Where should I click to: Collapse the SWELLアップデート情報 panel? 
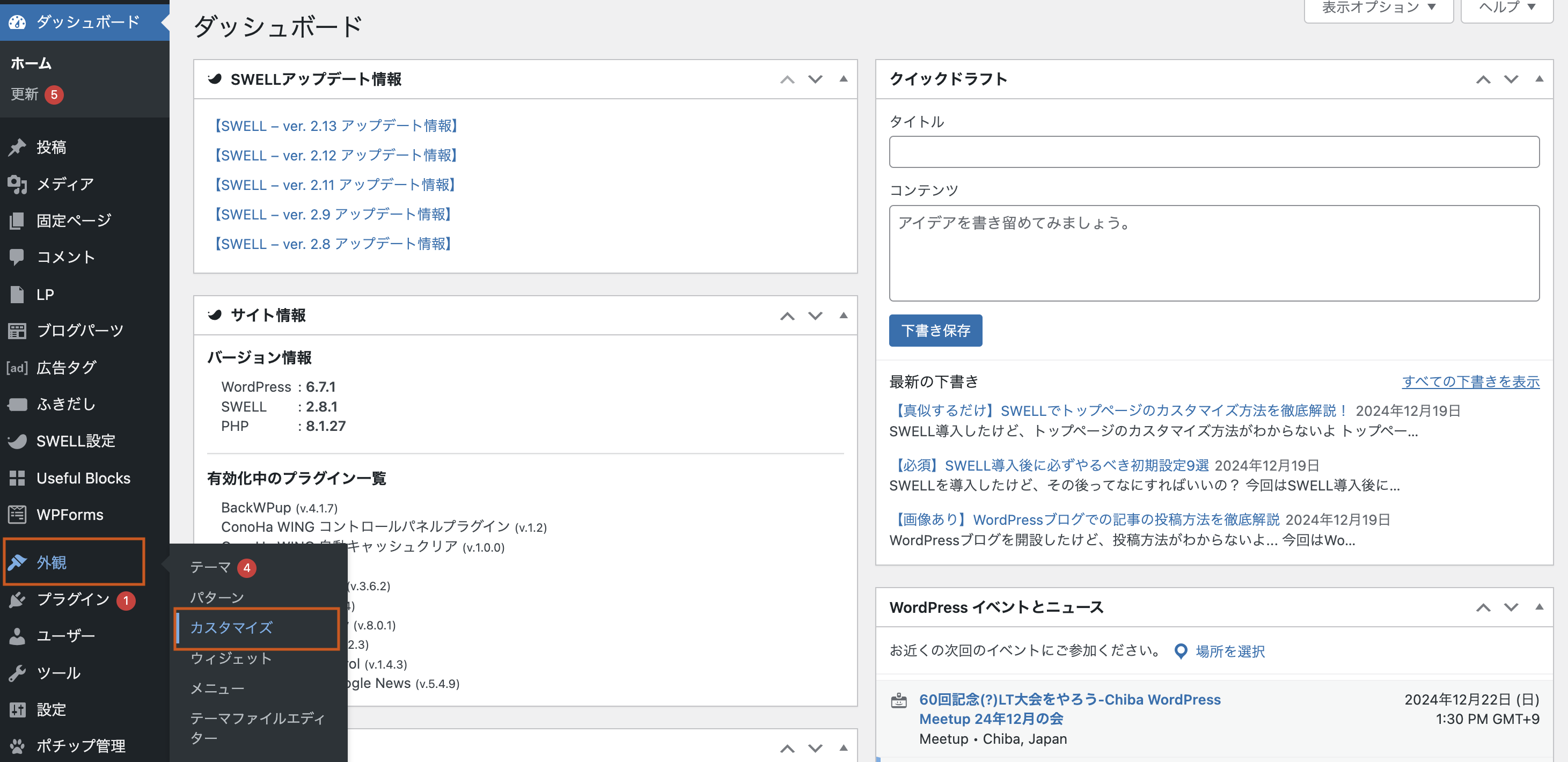(843, 78)
